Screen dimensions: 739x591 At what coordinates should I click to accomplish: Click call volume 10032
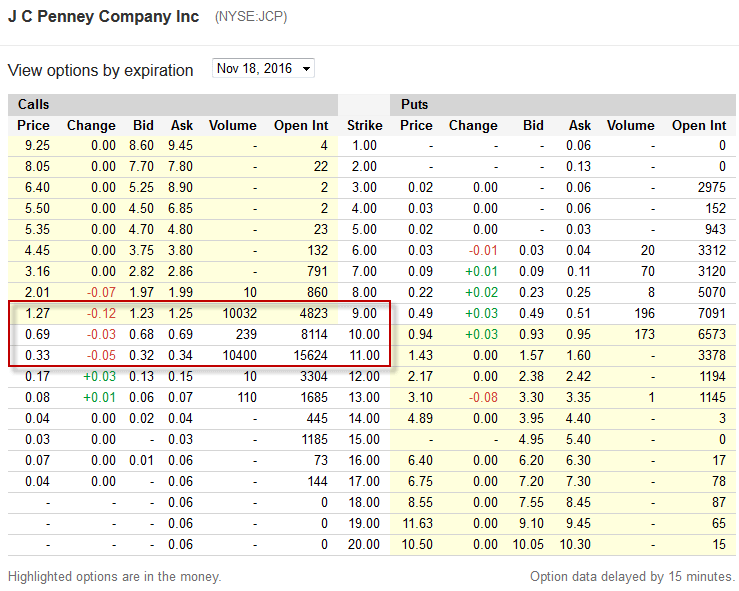coord(239,313)
